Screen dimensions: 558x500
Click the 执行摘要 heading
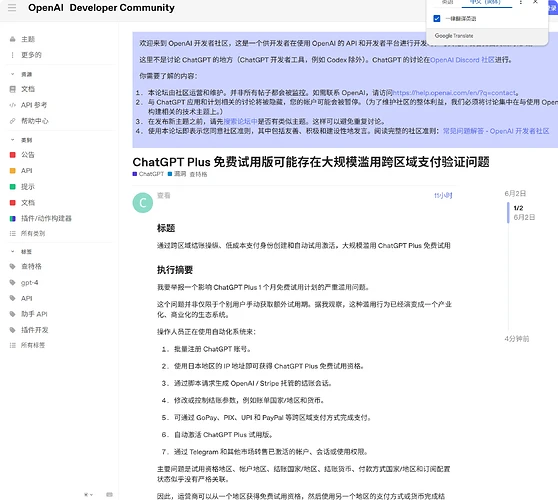(x=175, y=270)
